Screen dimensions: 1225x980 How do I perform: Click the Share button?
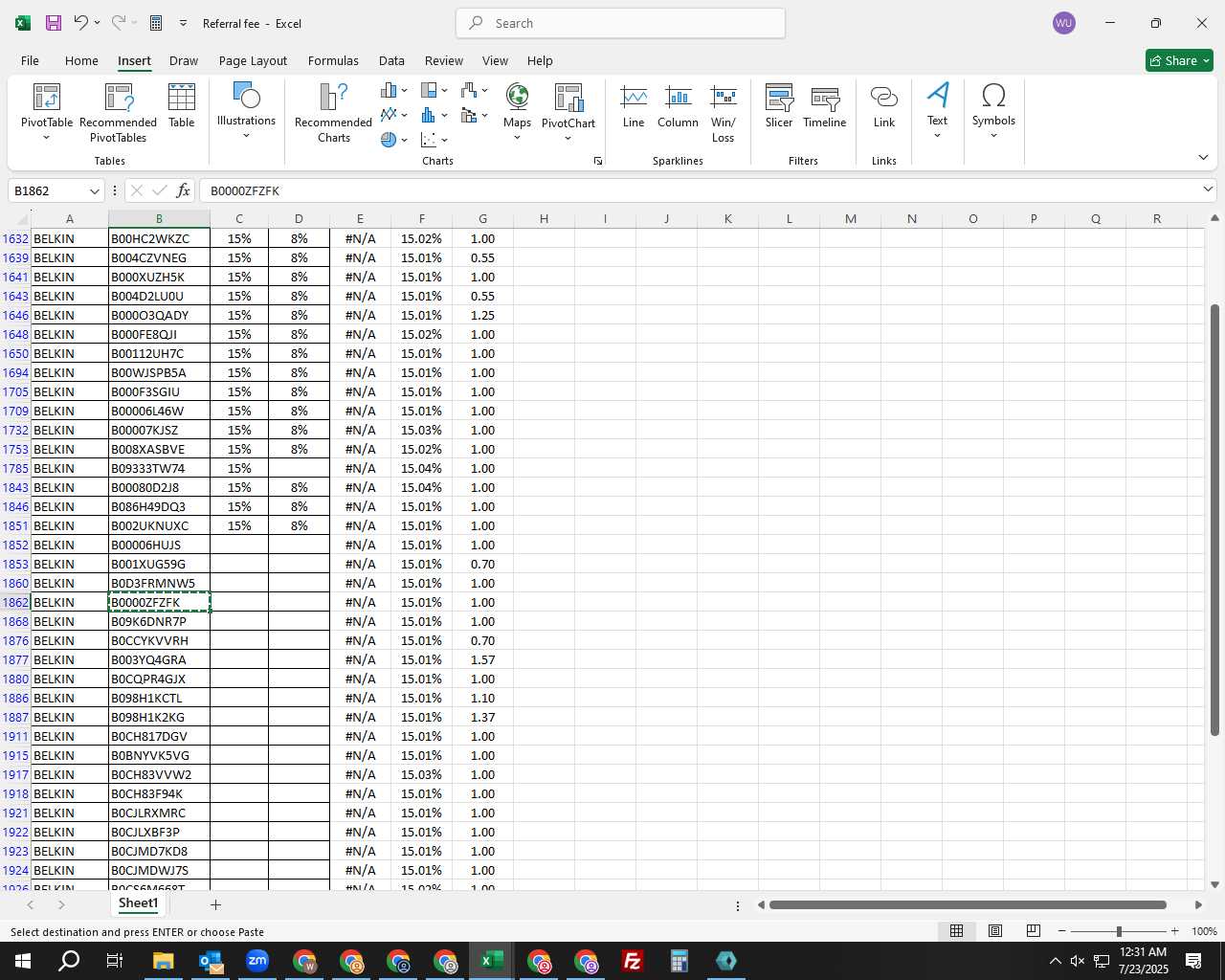[1179, 60]
